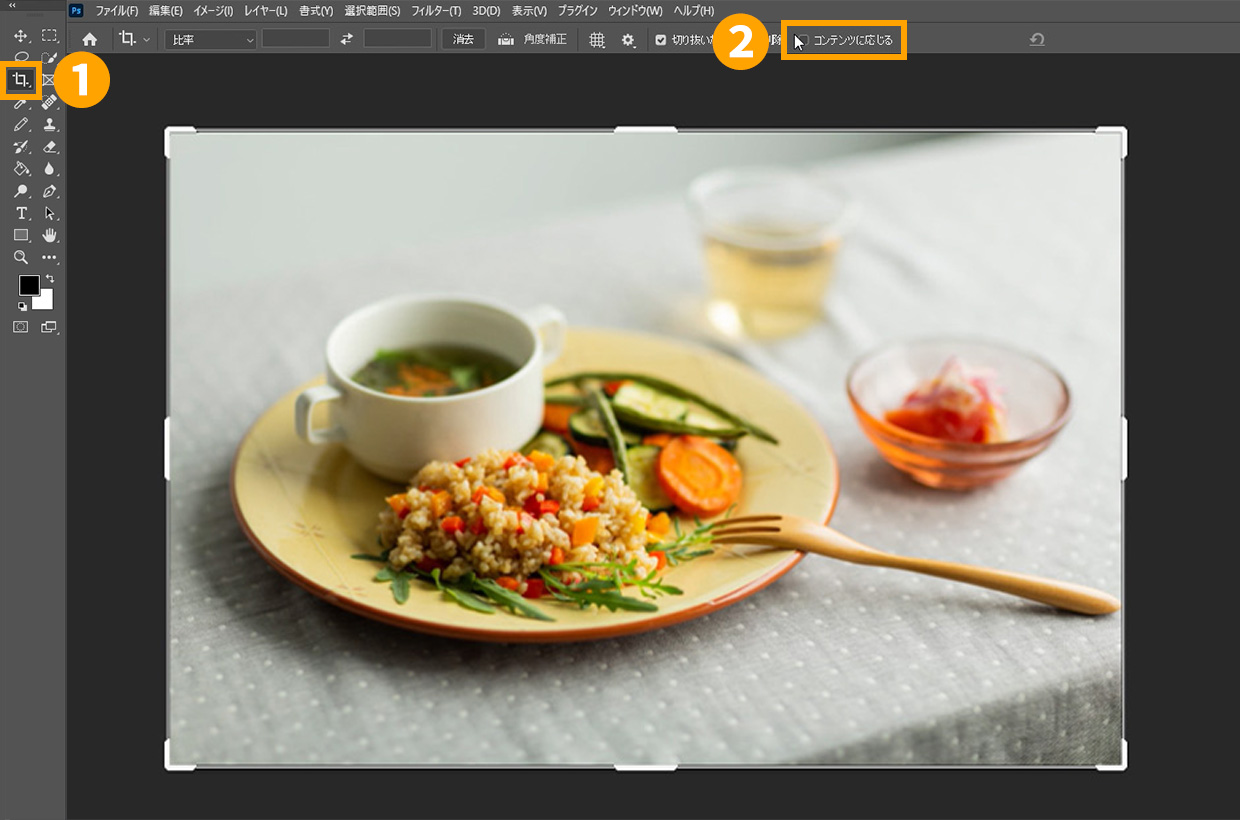Open the crop overlay grid options
1240x820 pixels.
tap(597, 40)
